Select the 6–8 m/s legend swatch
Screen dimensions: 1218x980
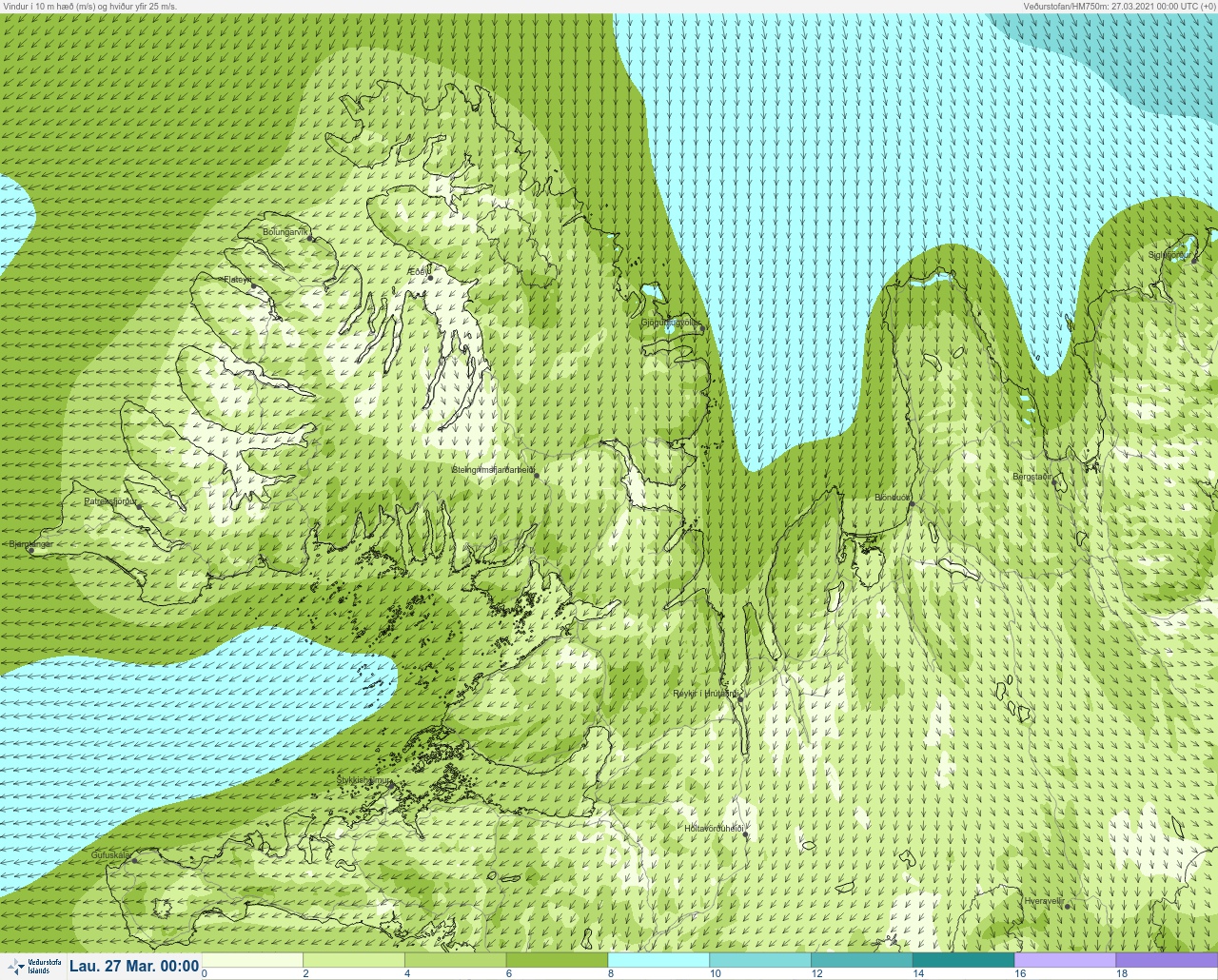coord(558,960)
